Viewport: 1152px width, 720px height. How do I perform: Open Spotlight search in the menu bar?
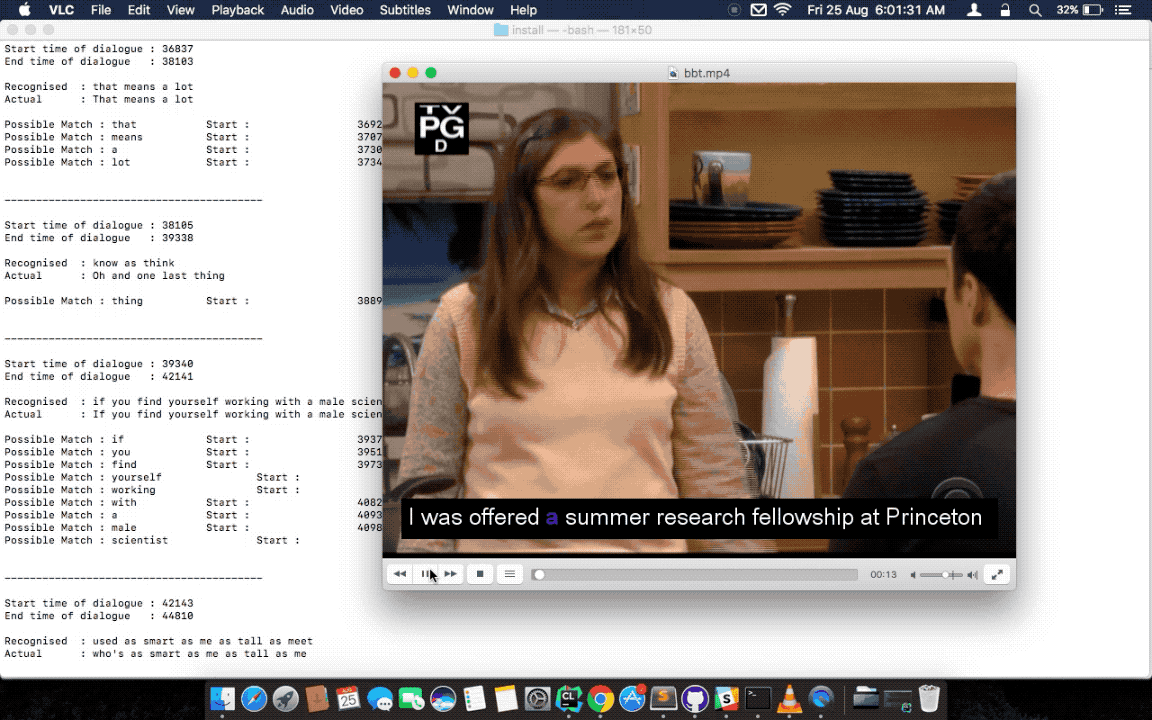tap(1035, 10)
